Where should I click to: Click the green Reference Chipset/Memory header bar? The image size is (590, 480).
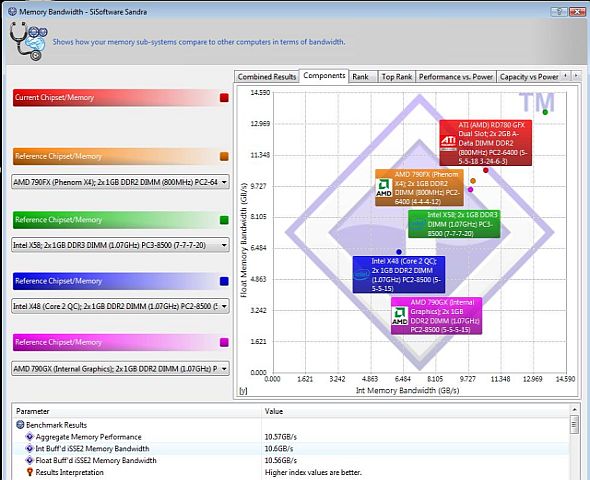[120, 220]
